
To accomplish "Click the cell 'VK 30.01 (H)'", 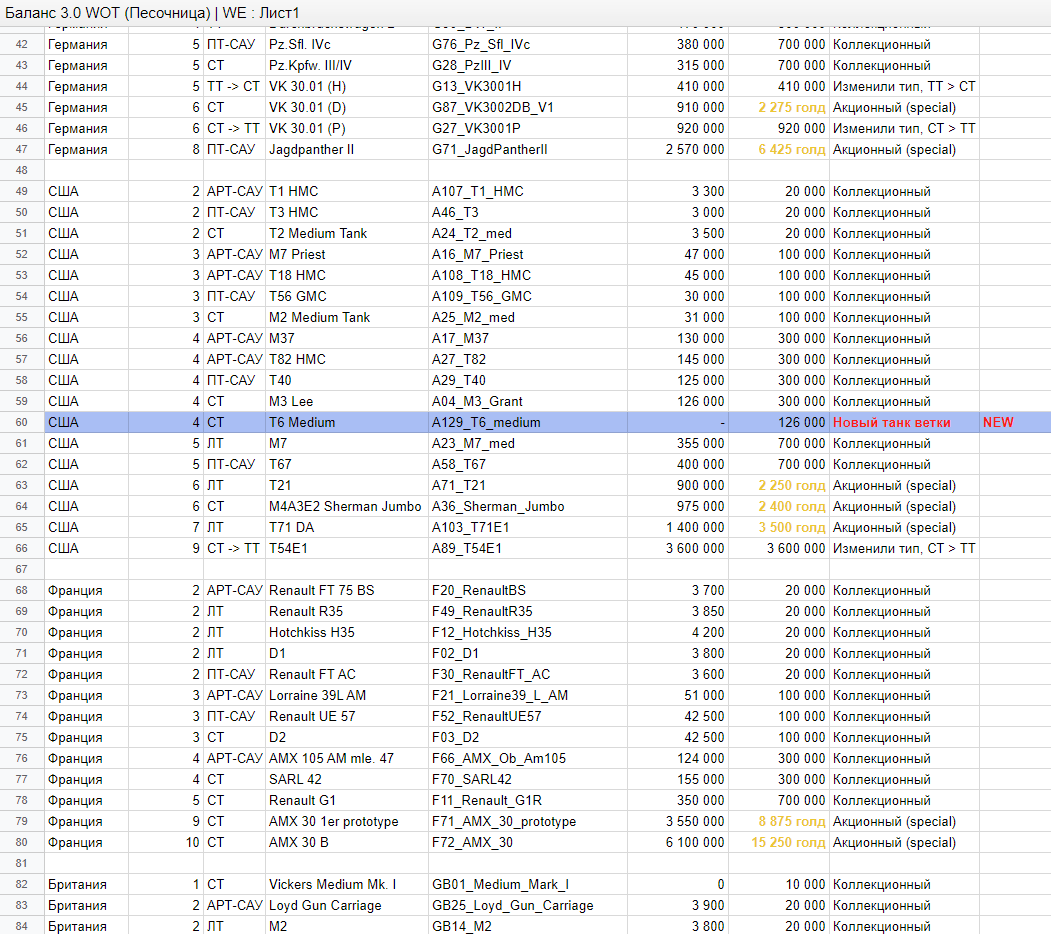I will pyautogui.click(x=347, y=86).
